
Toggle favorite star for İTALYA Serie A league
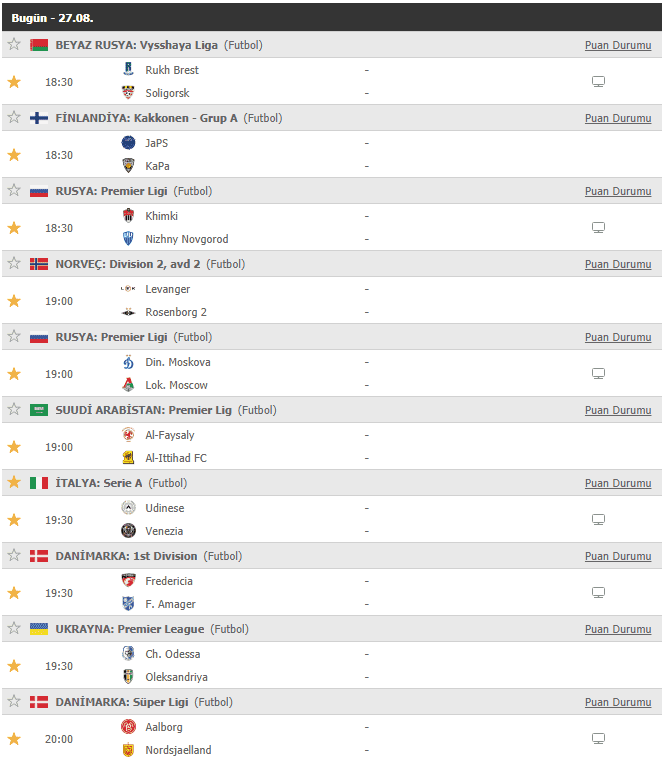coord(14,482)
